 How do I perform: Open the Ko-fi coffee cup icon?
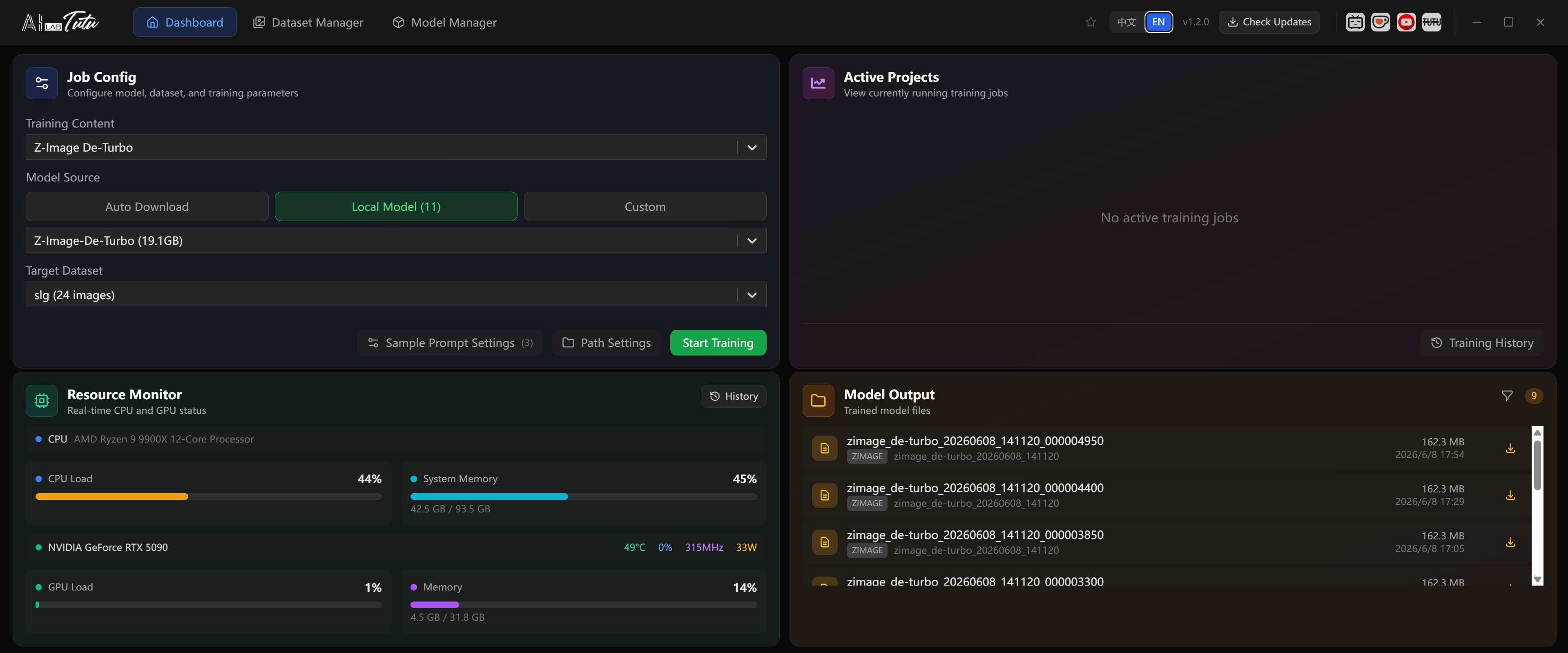pyautogui.click(x=1381, y=22)
